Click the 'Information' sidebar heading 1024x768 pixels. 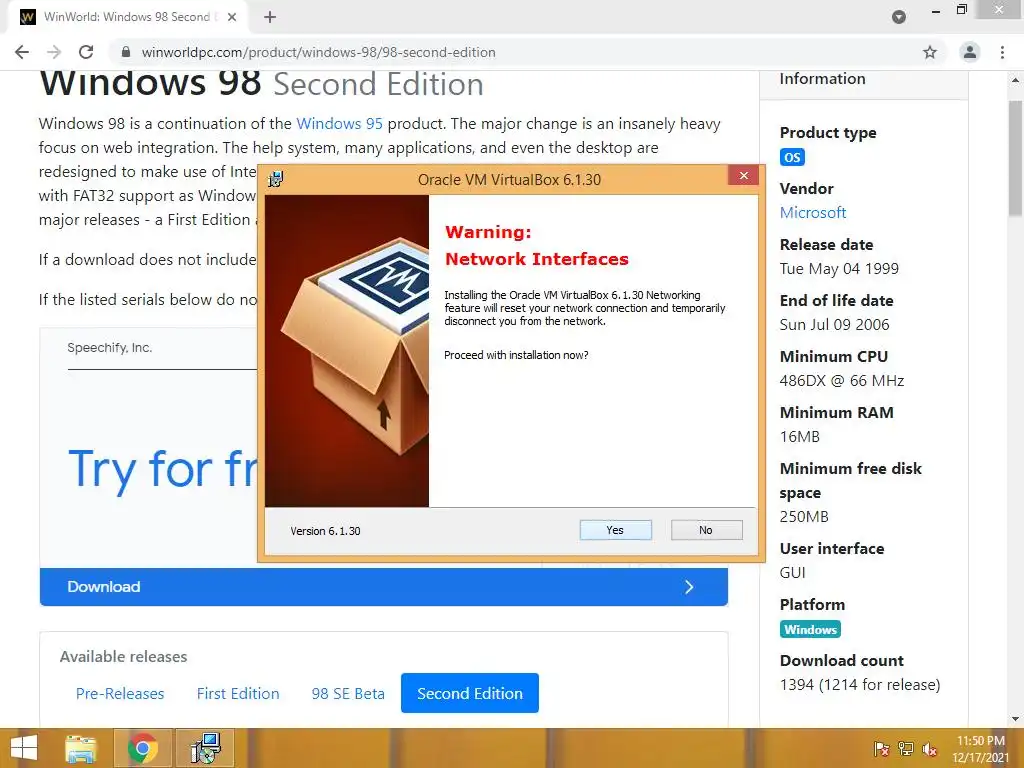(x=822, y=78)
